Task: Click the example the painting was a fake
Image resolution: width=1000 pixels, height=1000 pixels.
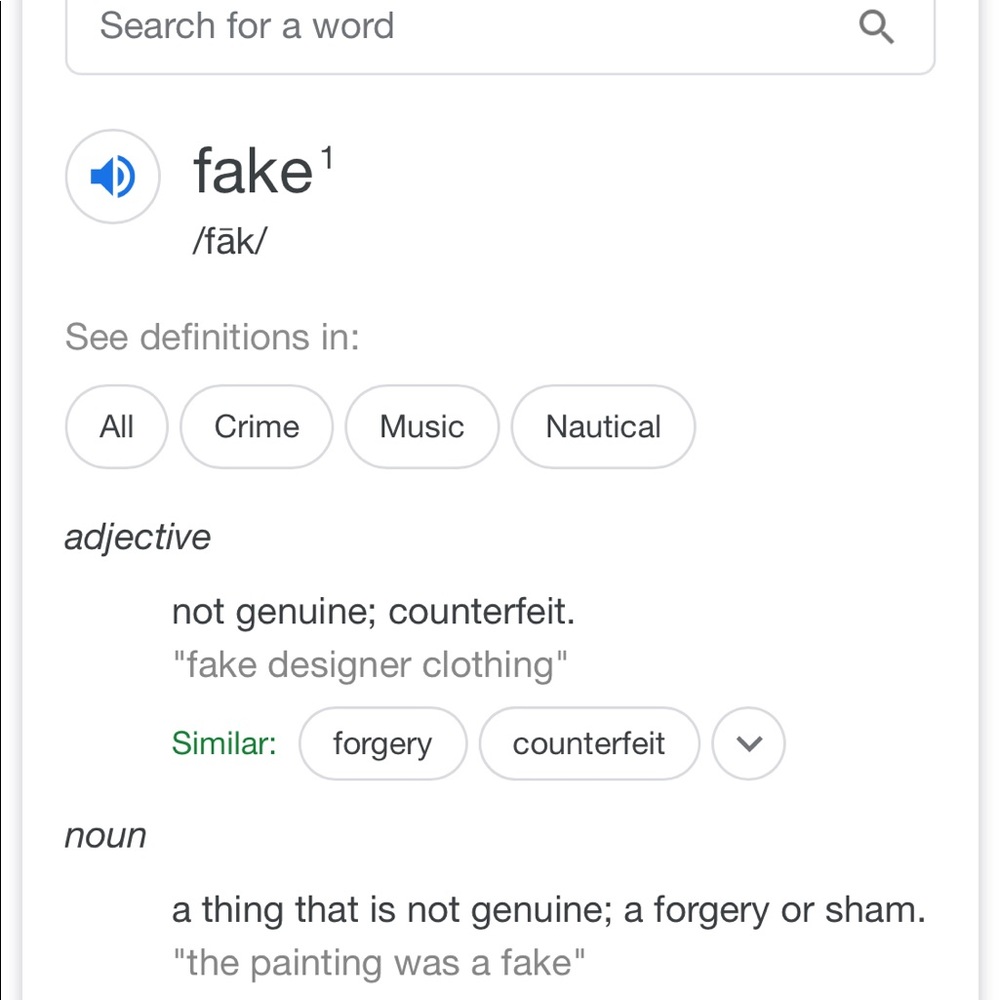Action: (x=378, y=963)
